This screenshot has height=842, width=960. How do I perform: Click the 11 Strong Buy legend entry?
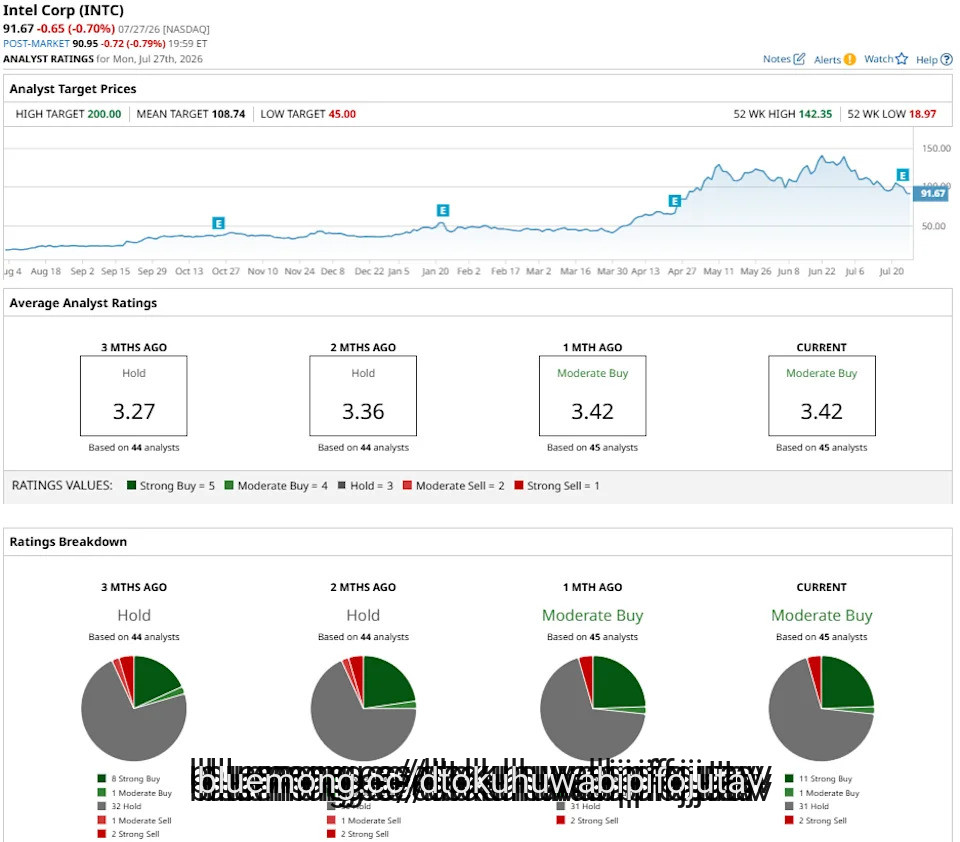(x=818, y=779)
